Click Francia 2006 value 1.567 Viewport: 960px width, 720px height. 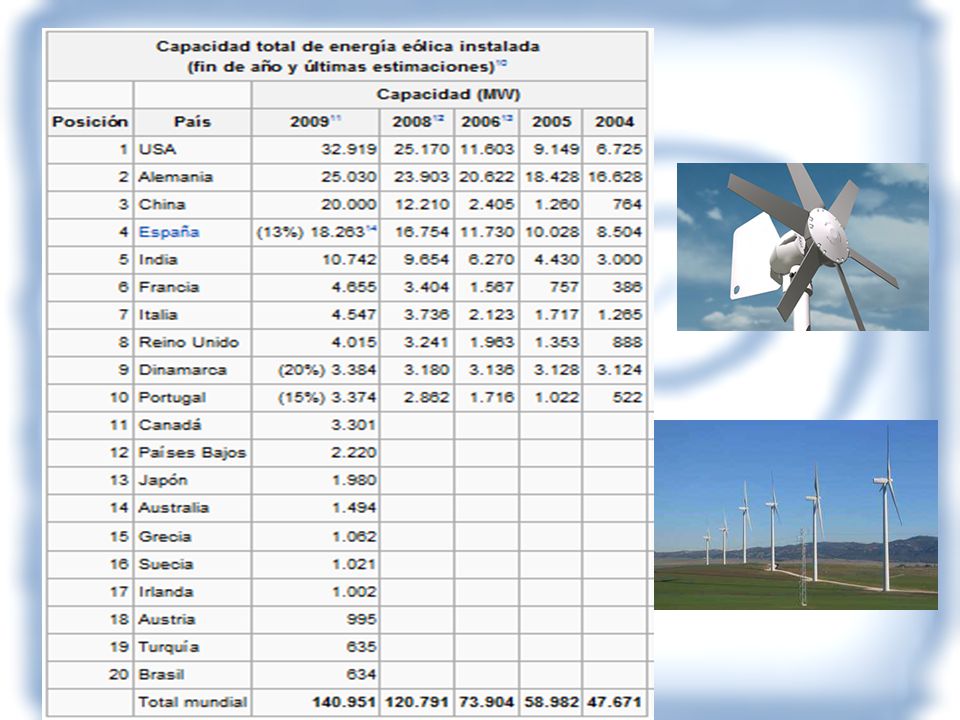(x=492, y=287)
